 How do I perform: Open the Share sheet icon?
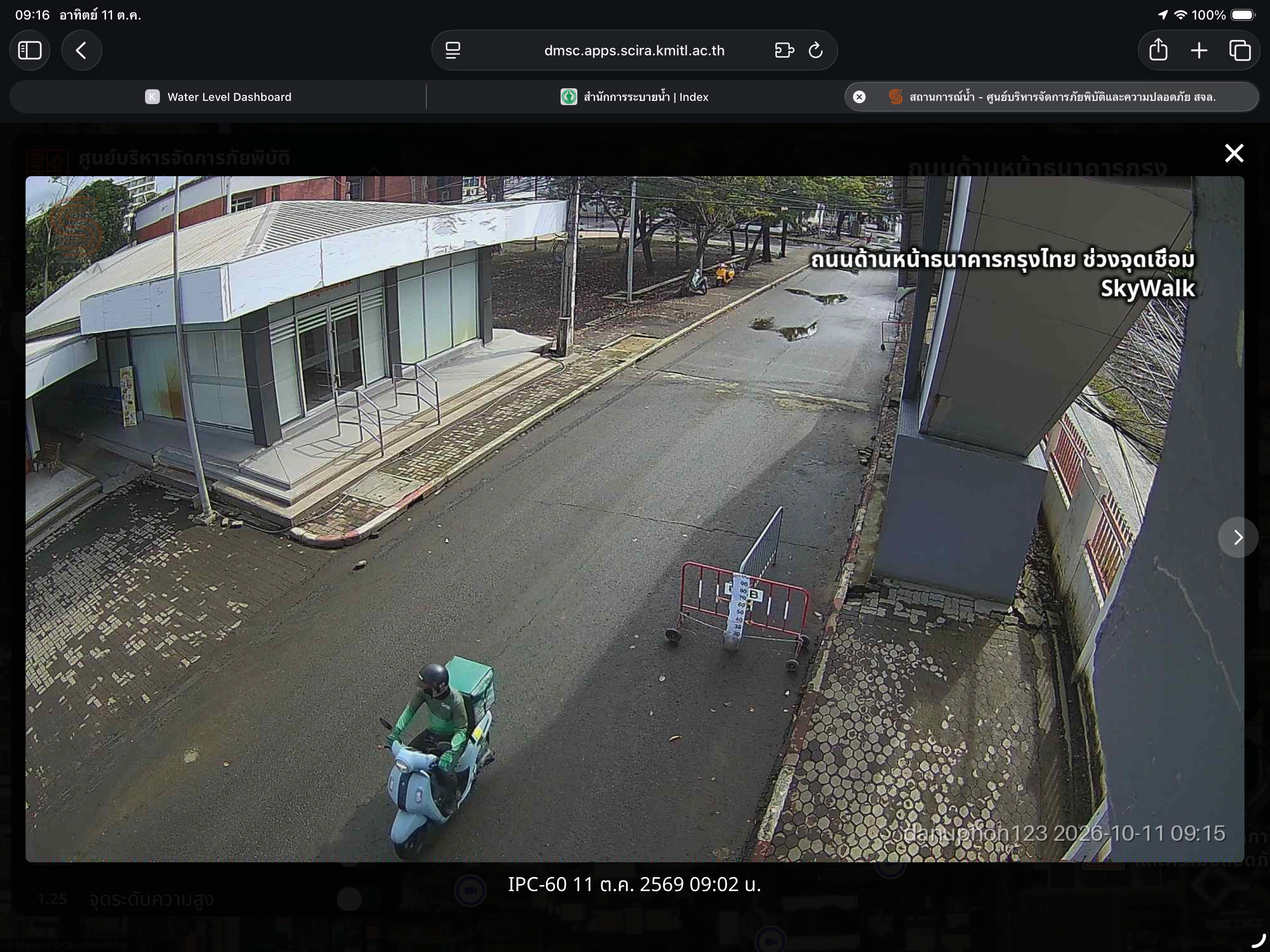click(1158, 50)
